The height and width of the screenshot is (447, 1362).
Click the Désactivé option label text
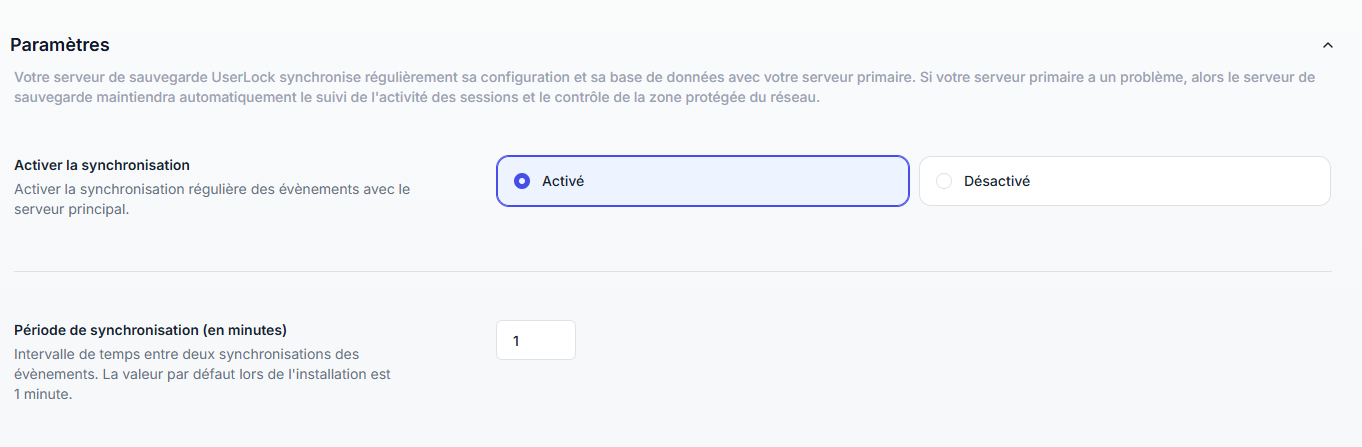[x=997, y=181]
